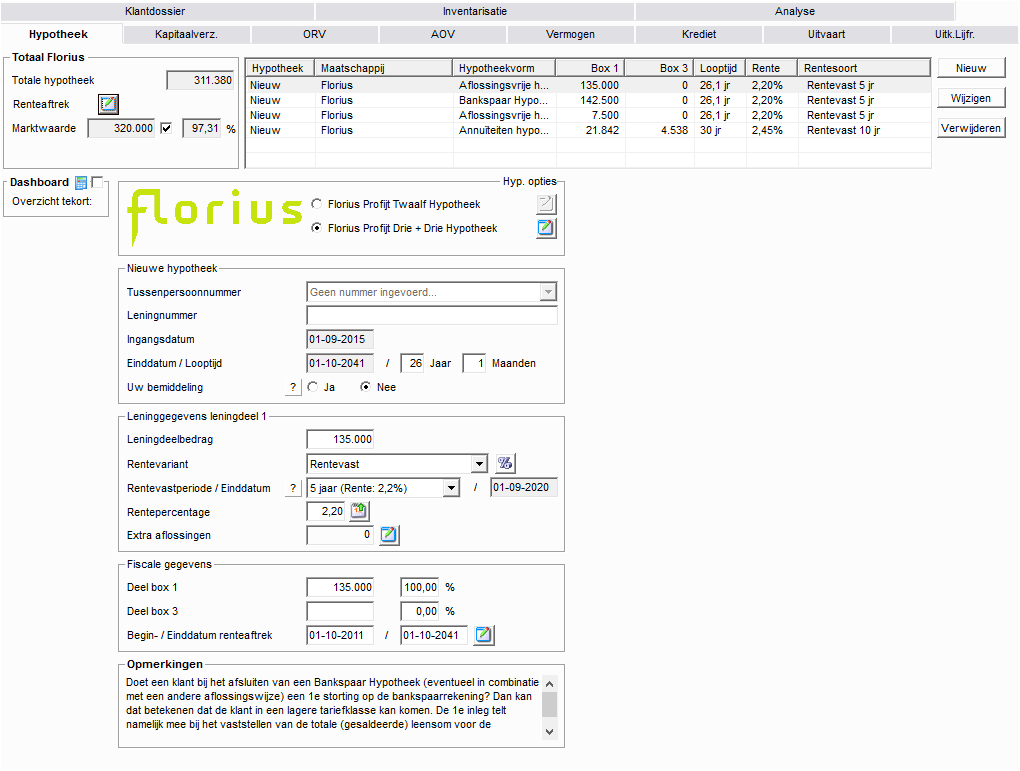This screenshot has height=771, width=1020.
Task: Click the Rentepercentage value field
Action: tap(326, 511)
